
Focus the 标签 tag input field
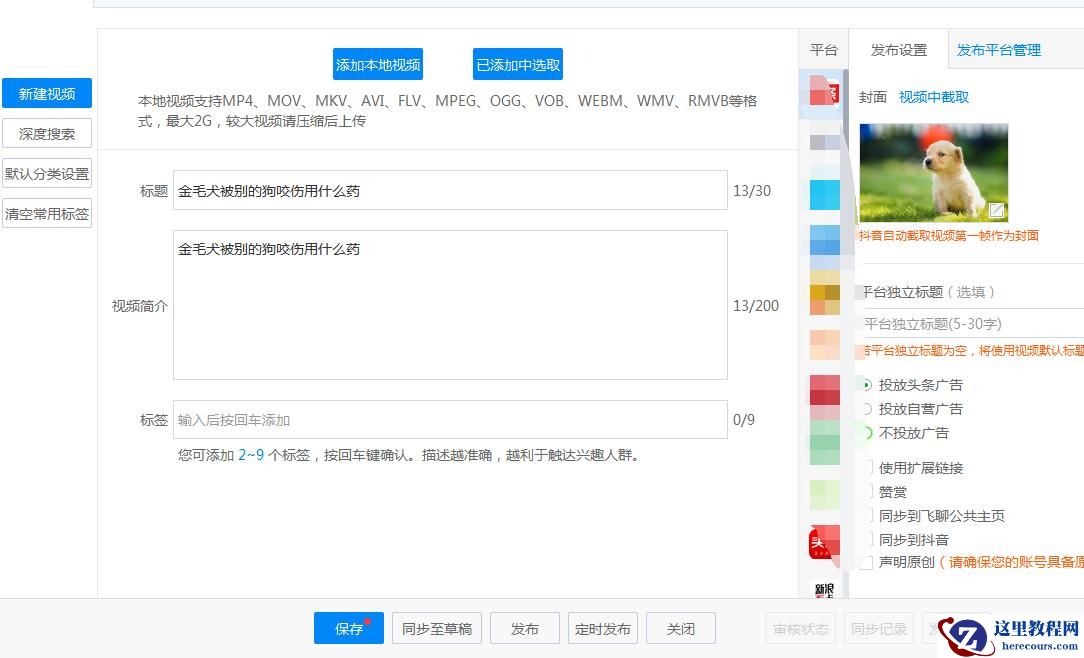(x=450, y=420)
